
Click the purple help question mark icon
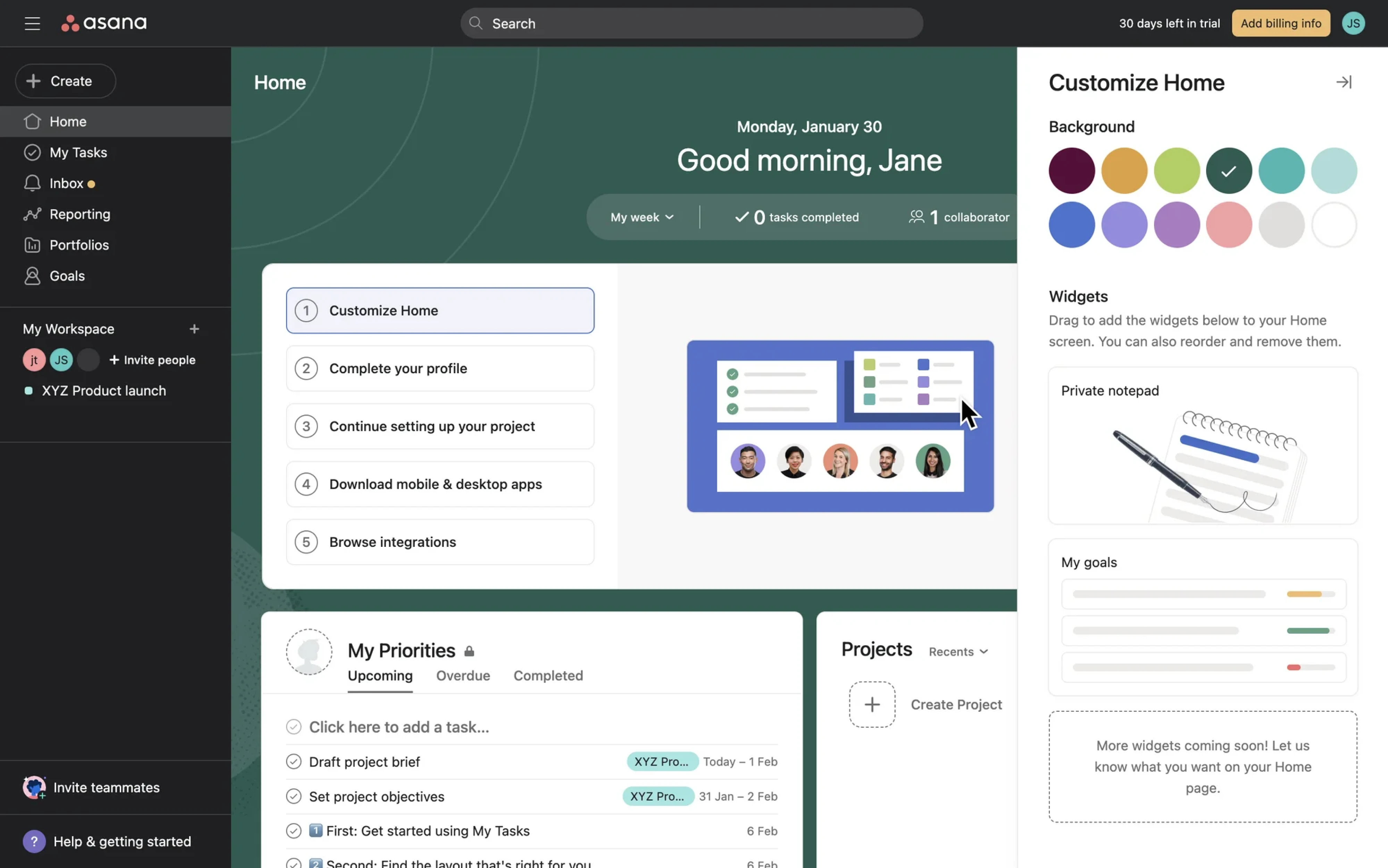[34, 842]
